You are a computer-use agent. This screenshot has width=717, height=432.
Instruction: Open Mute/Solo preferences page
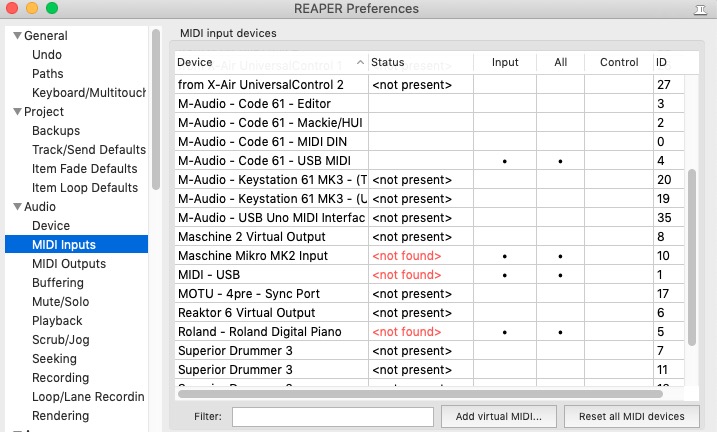[x=60, y=302]
